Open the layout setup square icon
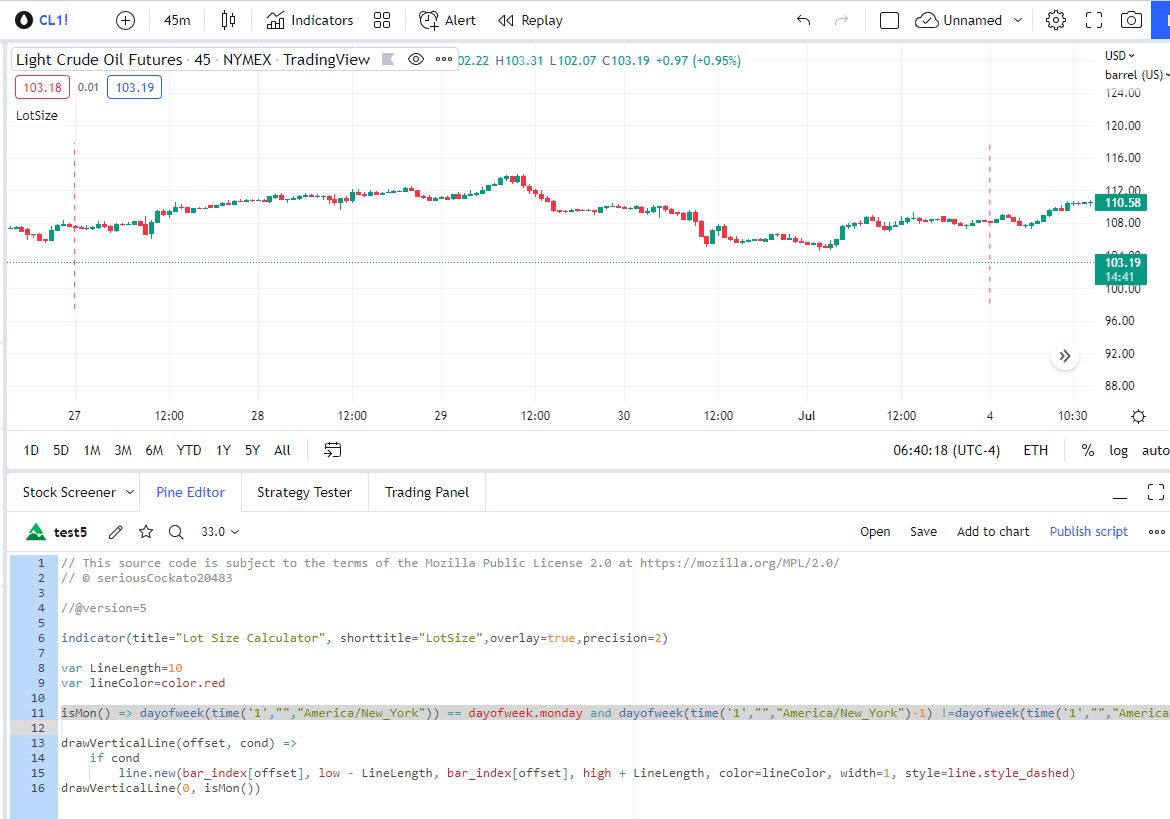Image resolution: width=1170 pixels, height=819 pixels. click(x=889, y=20)
